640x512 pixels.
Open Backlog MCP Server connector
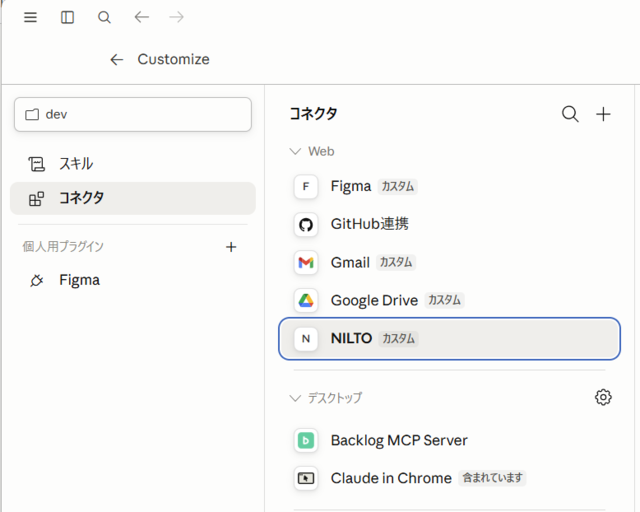point(449,441)
